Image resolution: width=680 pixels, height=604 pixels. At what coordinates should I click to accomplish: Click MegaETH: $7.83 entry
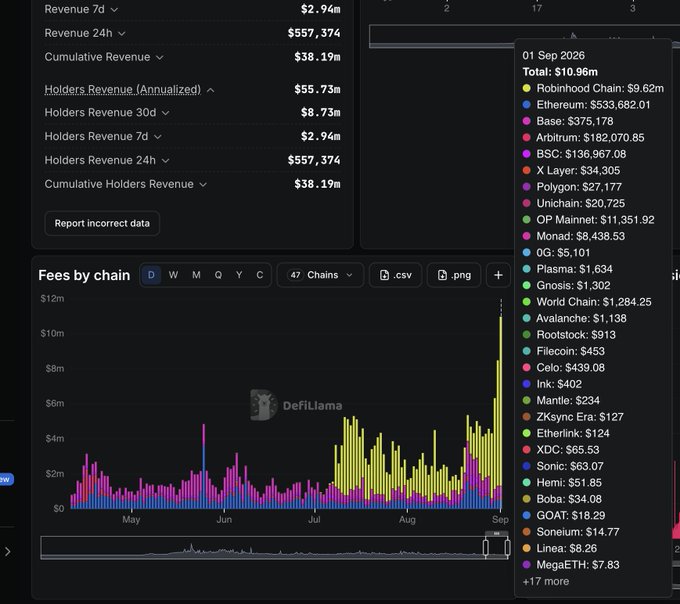pos(571,565)
